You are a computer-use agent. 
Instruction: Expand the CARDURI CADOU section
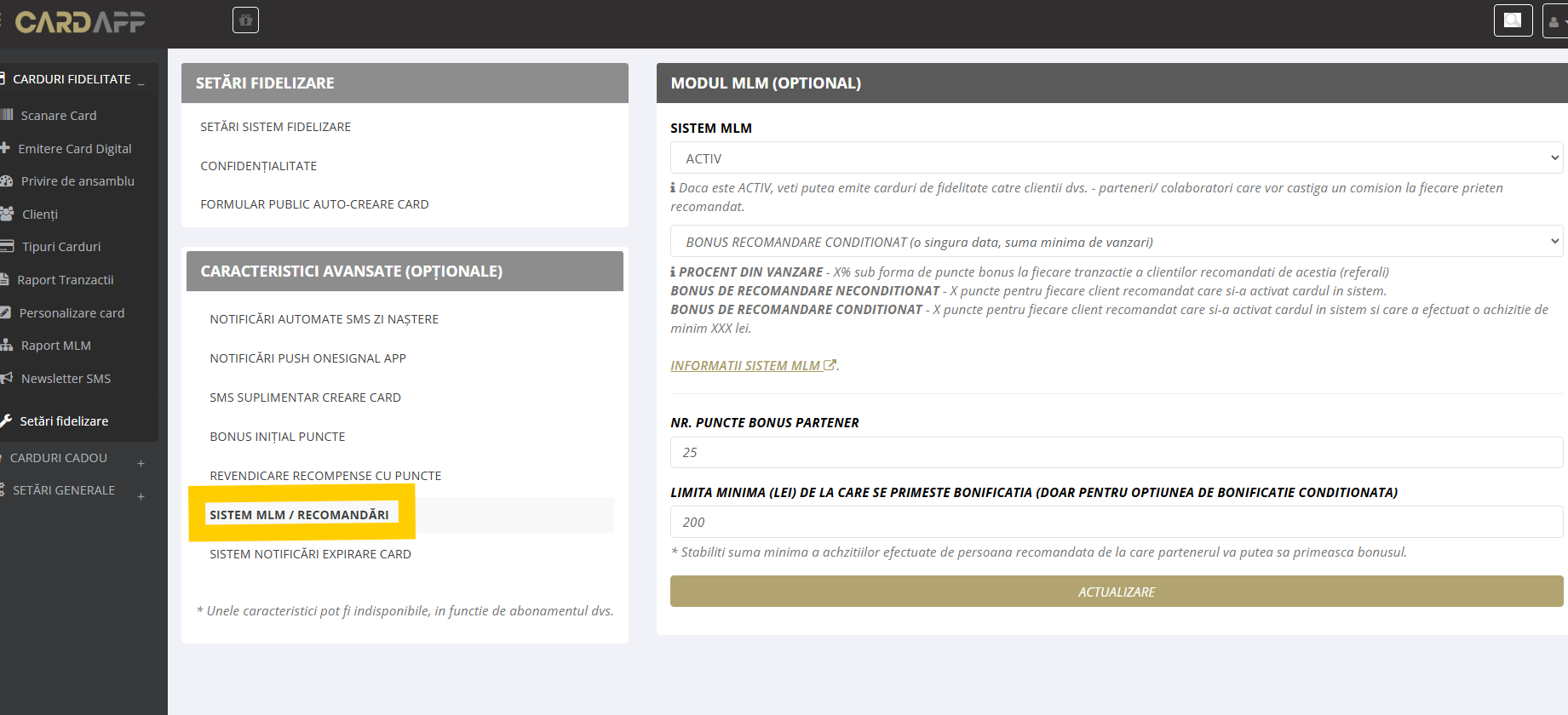tap(141, 463)
